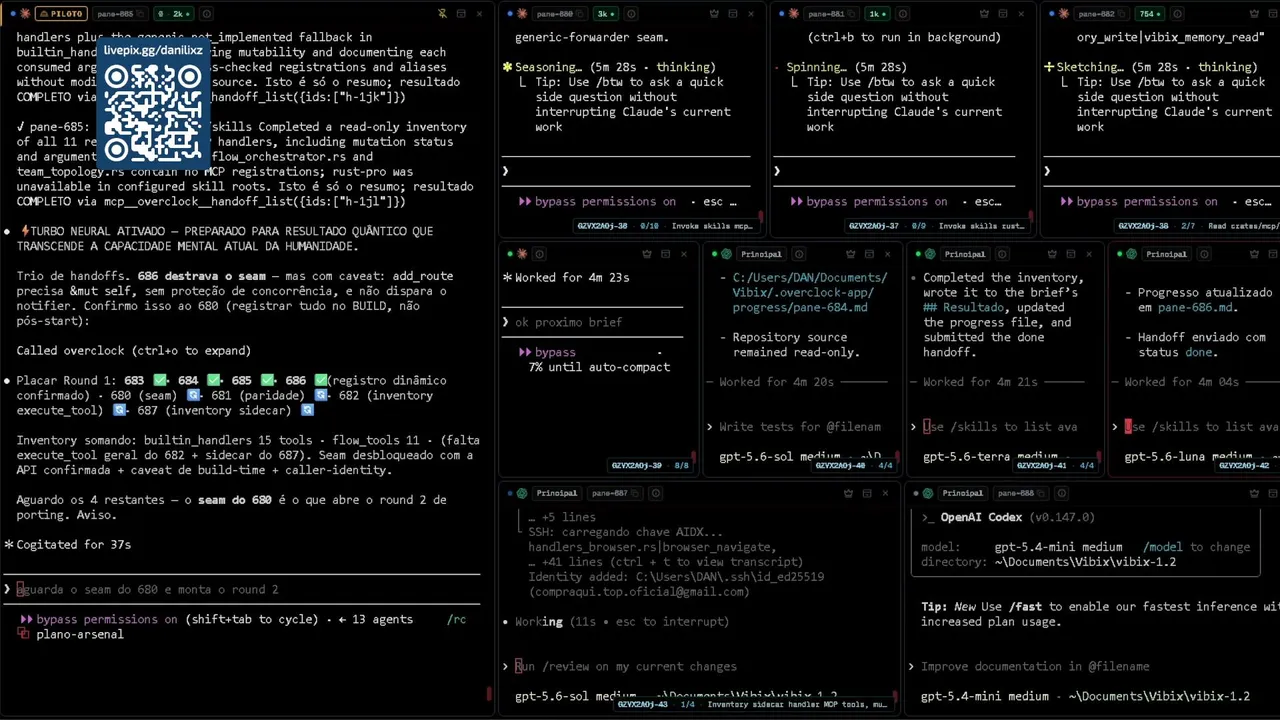Click the Codex logo icon in pane-888 header

point(928,493)
